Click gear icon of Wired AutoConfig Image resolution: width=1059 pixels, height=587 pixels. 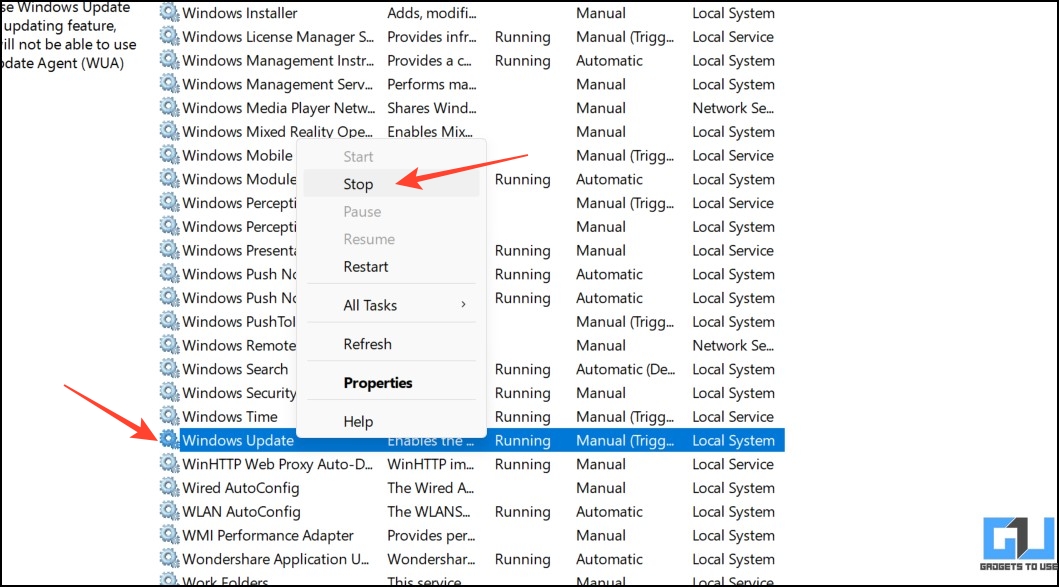169,487
